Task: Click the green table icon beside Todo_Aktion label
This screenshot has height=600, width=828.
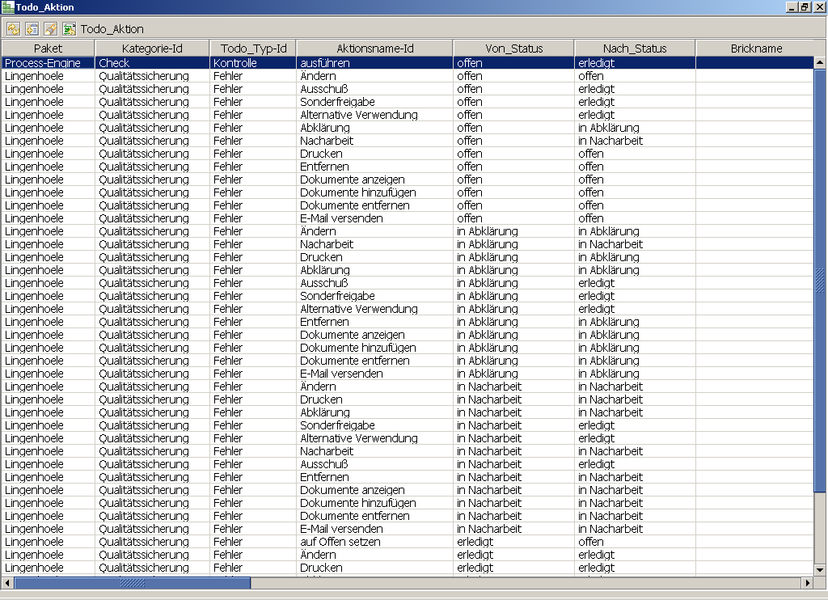Action: point(69,29)
